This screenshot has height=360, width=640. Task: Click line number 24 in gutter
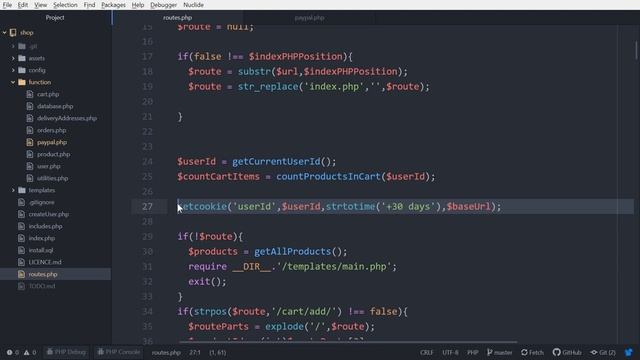click(x=147, y=162)
